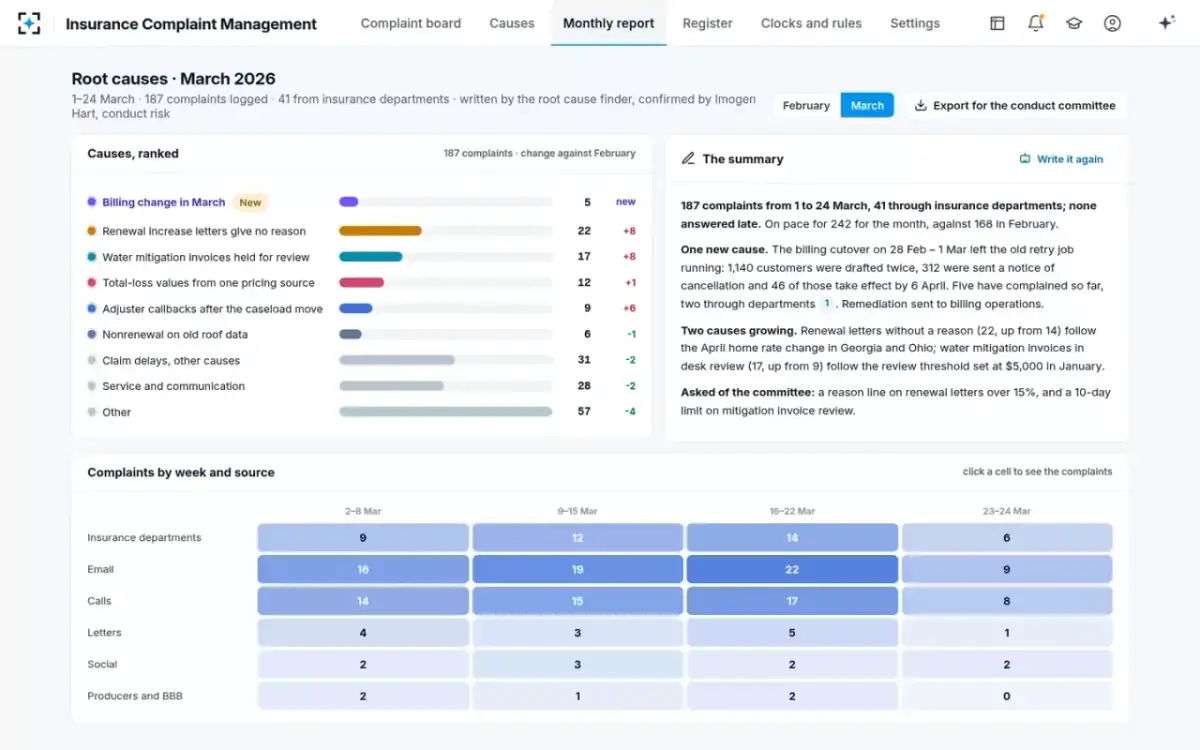
Task: Click the orange Renewal letters progress bar
Action: [380, 231]
